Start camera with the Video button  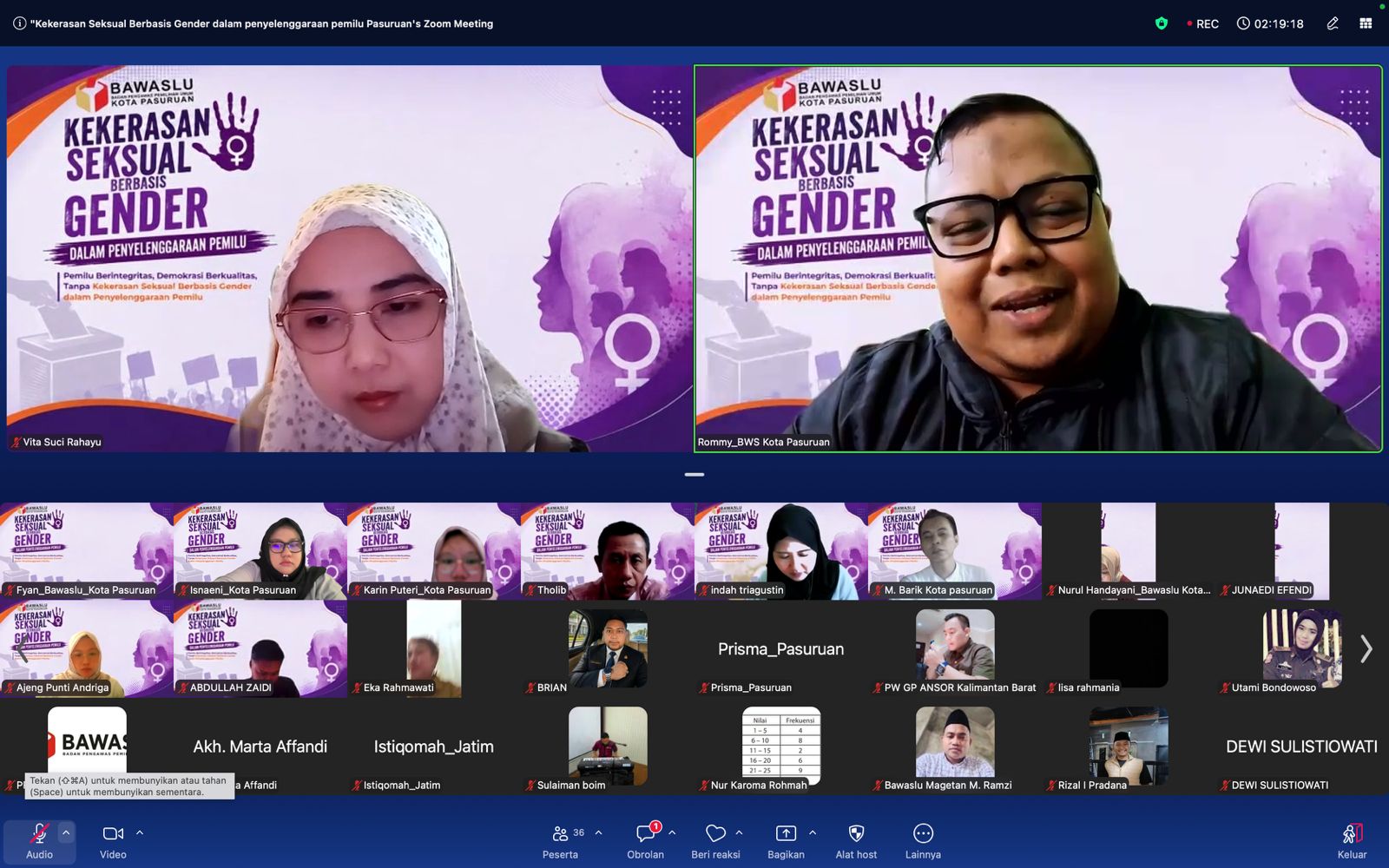(x=113, y=841)
